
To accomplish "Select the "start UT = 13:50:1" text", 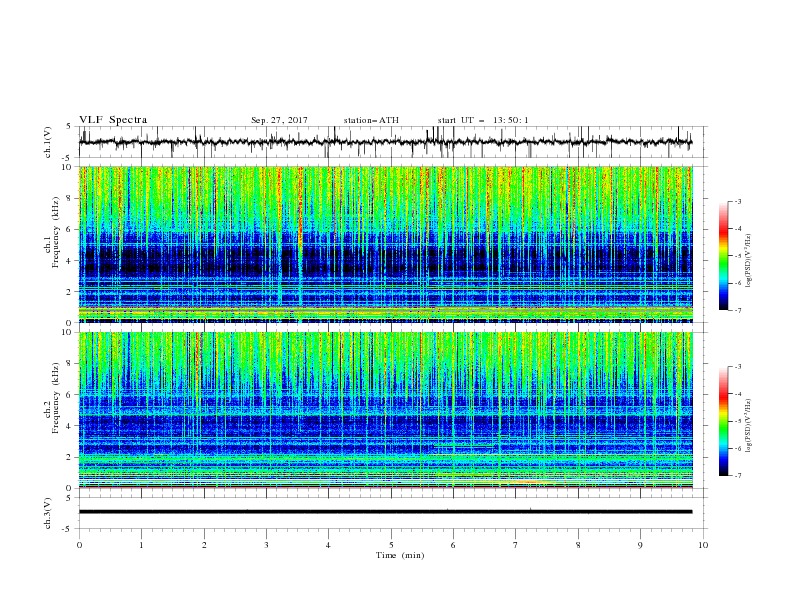I will (x=483, y=120).
